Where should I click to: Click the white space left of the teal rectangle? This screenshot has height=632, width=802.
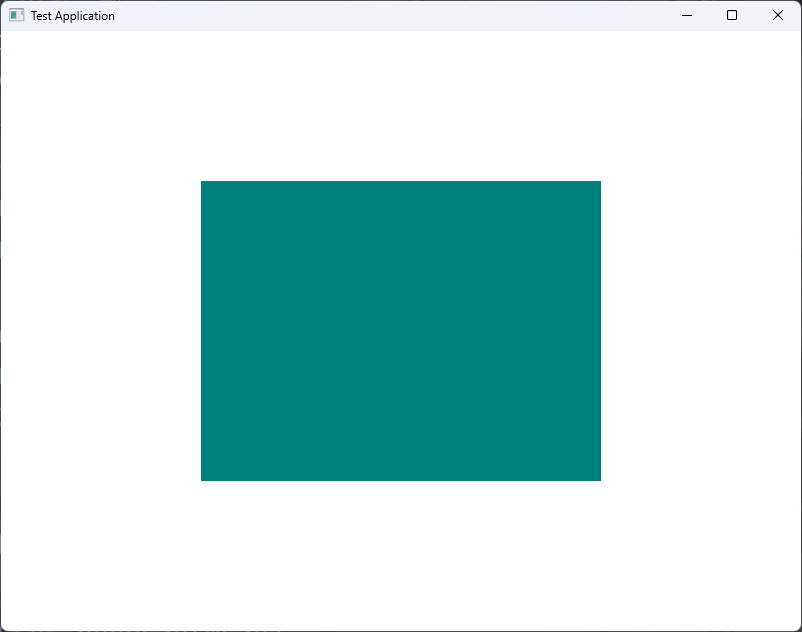(101, 331)
